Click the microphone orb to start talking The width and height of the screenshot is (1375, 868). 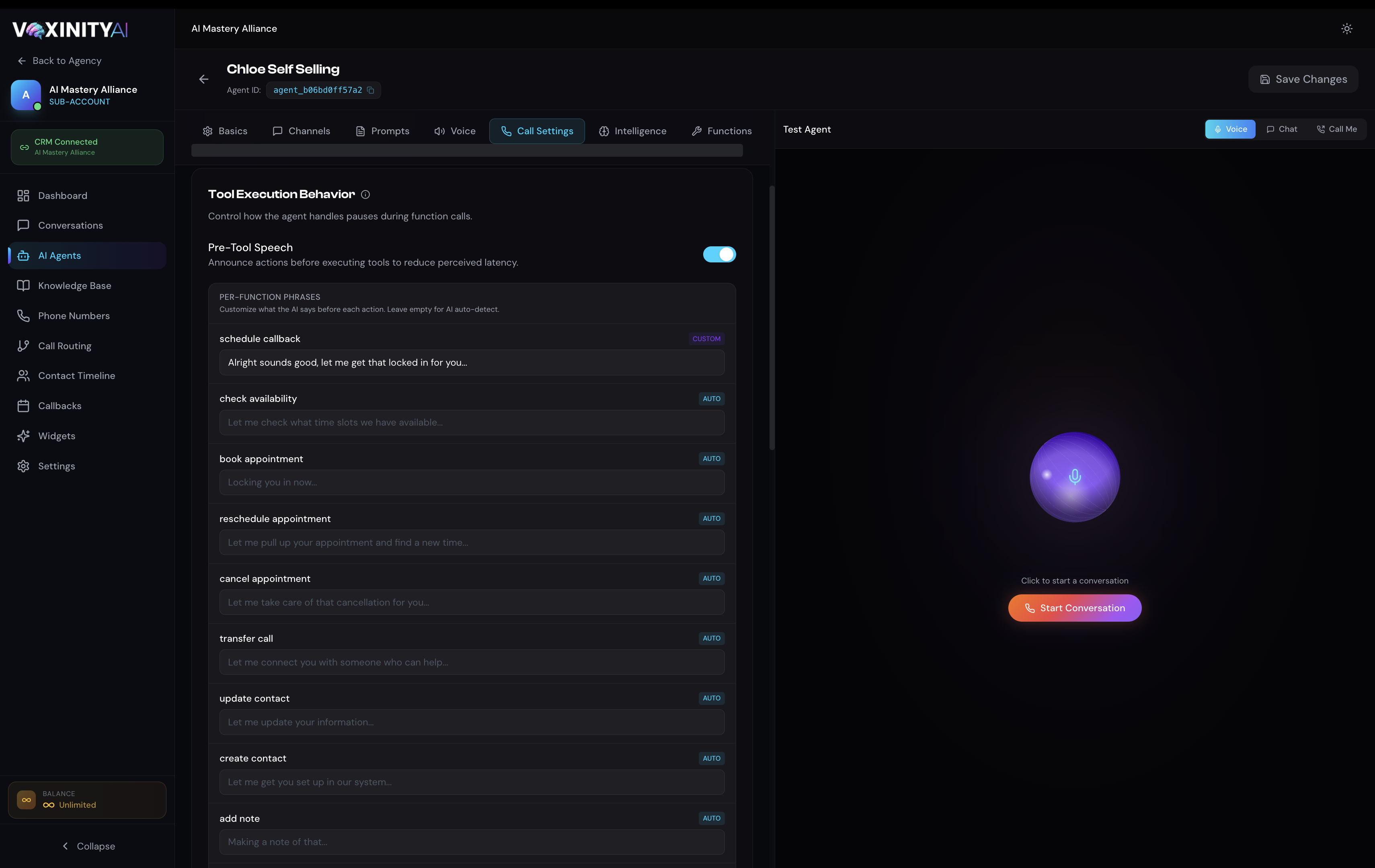(1075, 477)
